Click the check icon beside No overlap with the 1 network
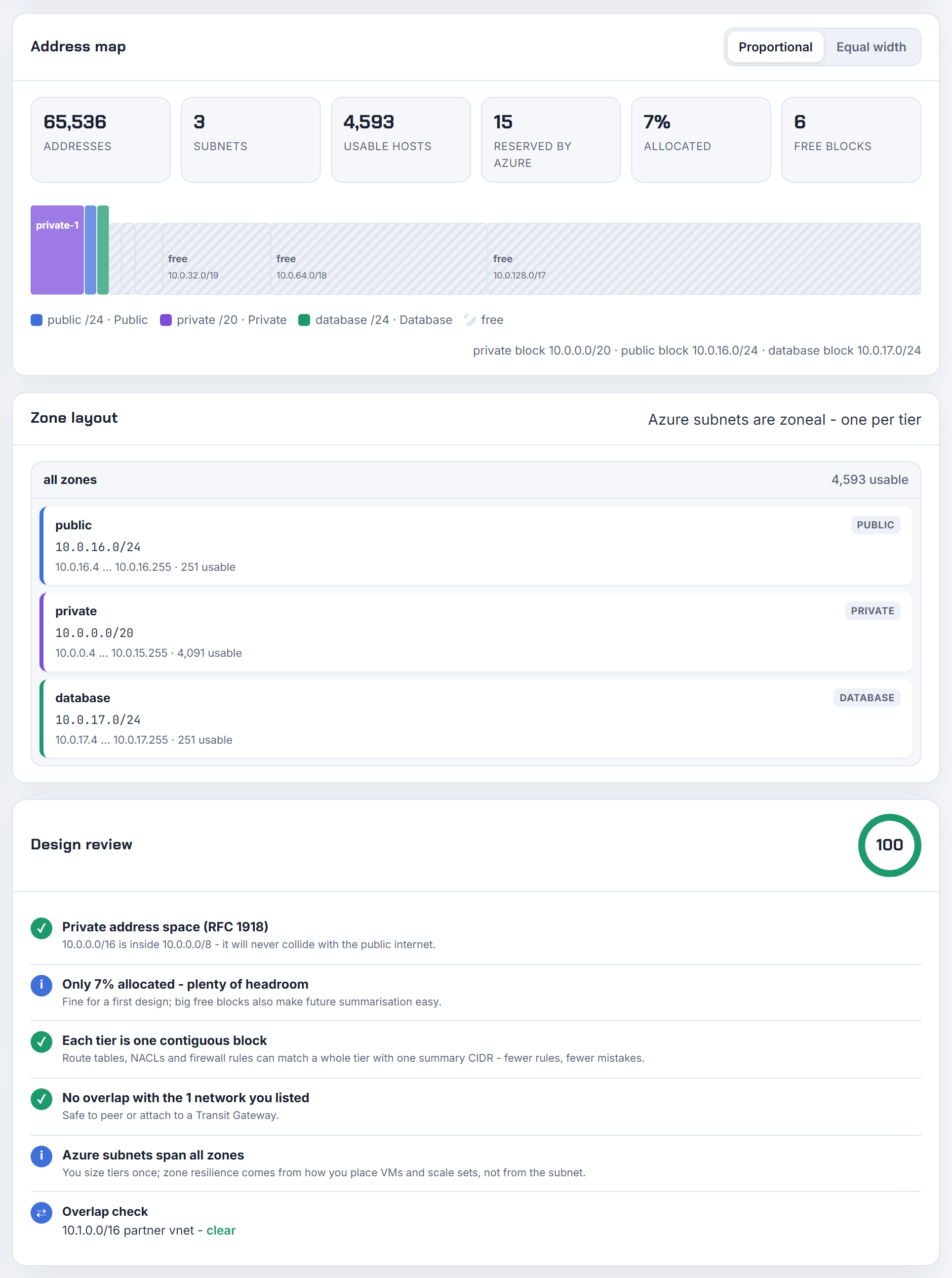The image size is (952, 1278). 41,1099
